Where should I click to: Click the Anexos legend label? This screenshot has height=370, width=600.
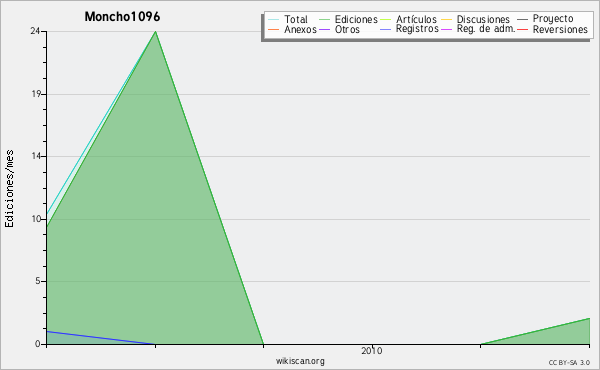(x=300, y=29)
